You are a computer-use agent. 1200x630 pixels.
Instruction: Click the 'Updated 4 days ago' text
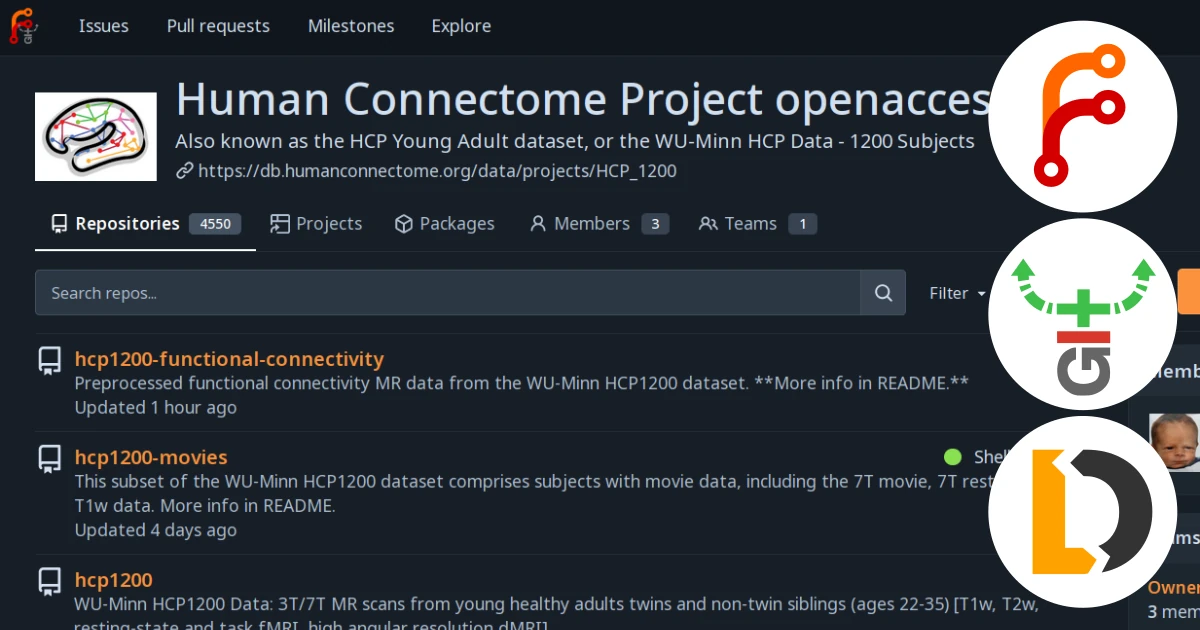point(156,530)
